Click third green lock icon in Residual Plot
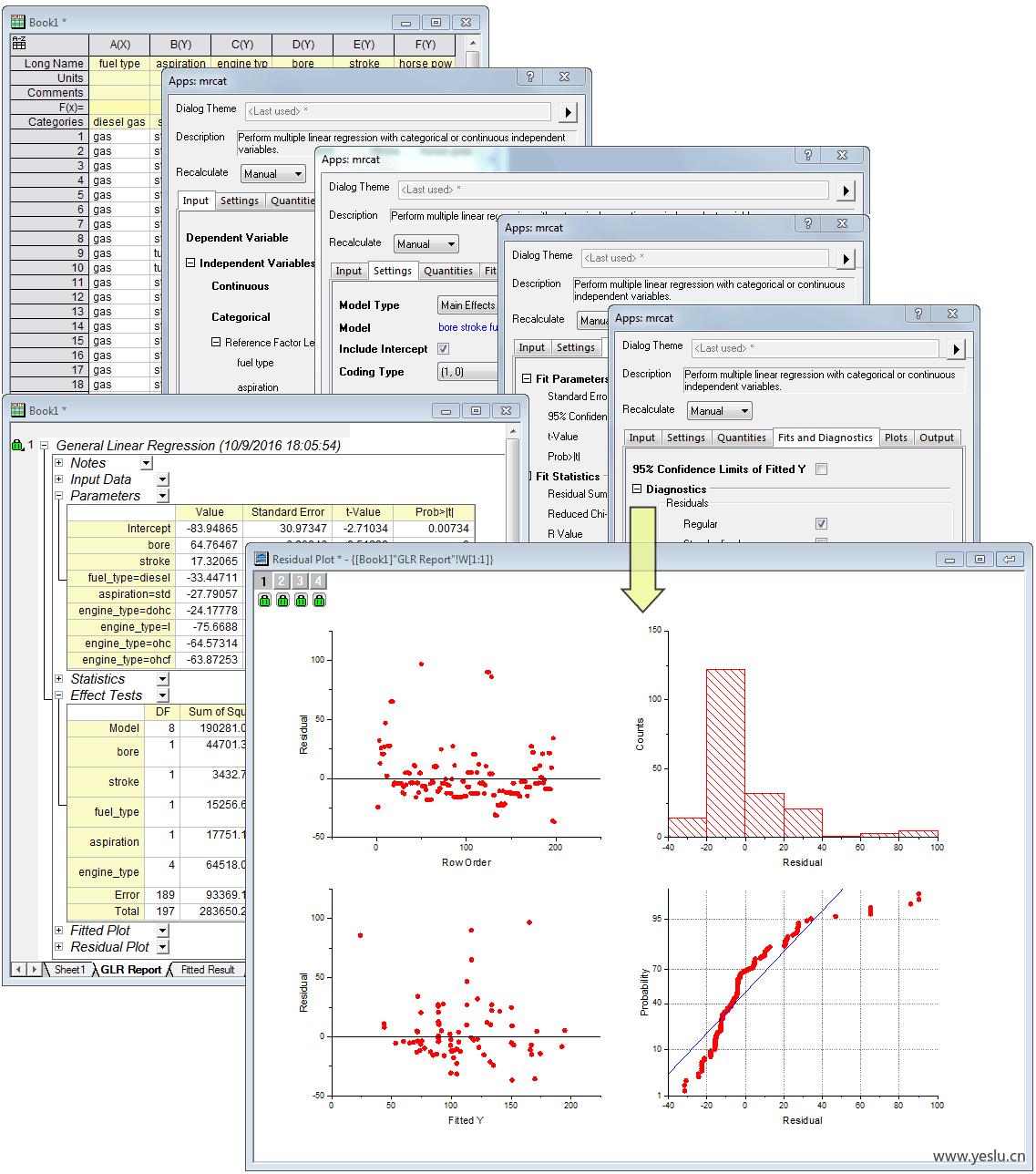Screen dimensions: 1036x1174 pos(301,600)
